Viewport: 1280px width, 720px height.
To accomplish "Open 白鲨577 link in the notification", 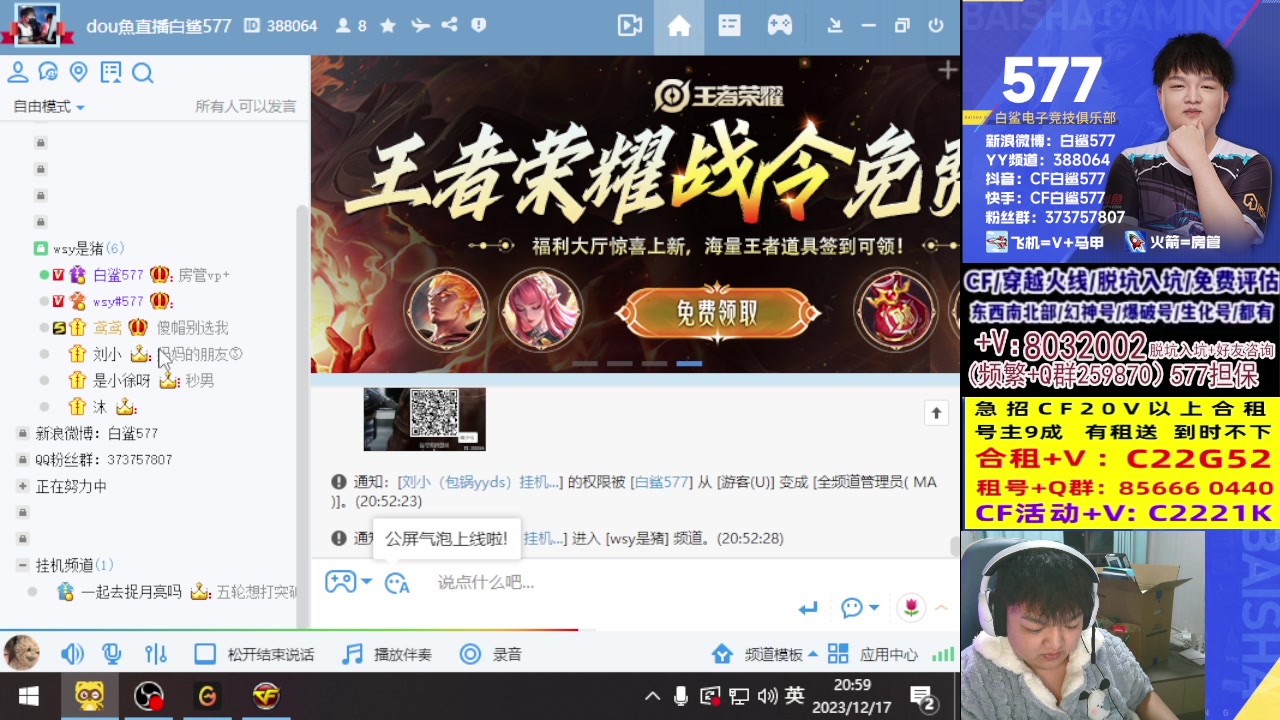I will (661, 482).
